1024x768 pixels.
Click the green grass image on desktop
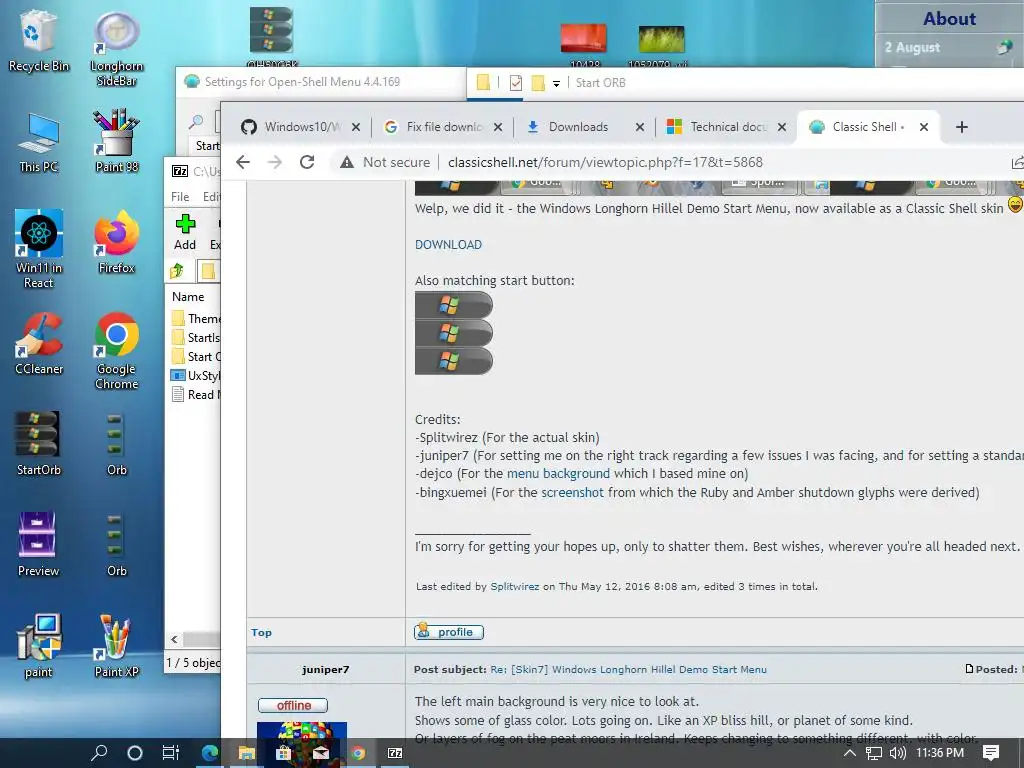(x=662, y=39)
